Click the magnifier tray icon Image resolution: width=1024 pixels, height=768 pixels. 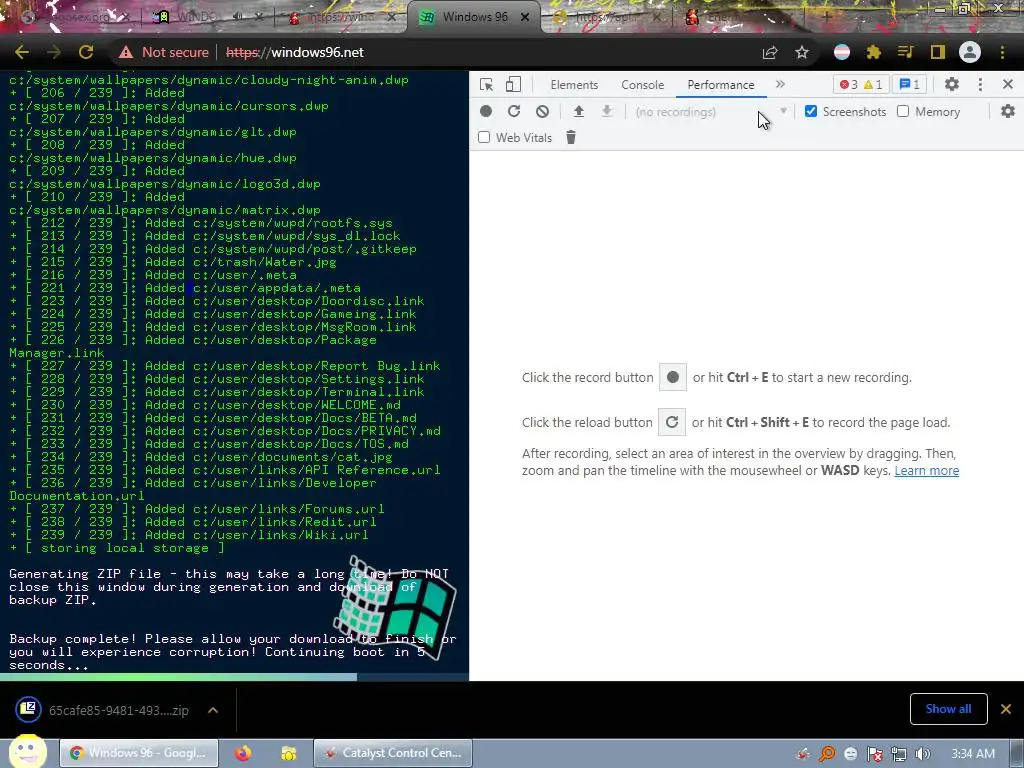[827, 754]
